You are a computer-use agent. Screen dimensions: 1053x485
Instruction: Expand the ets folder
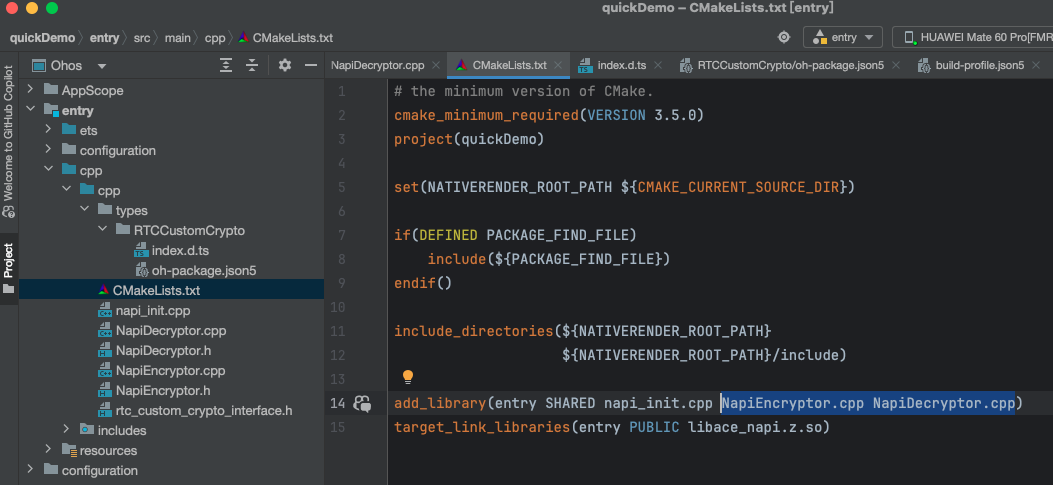(48, 129)
